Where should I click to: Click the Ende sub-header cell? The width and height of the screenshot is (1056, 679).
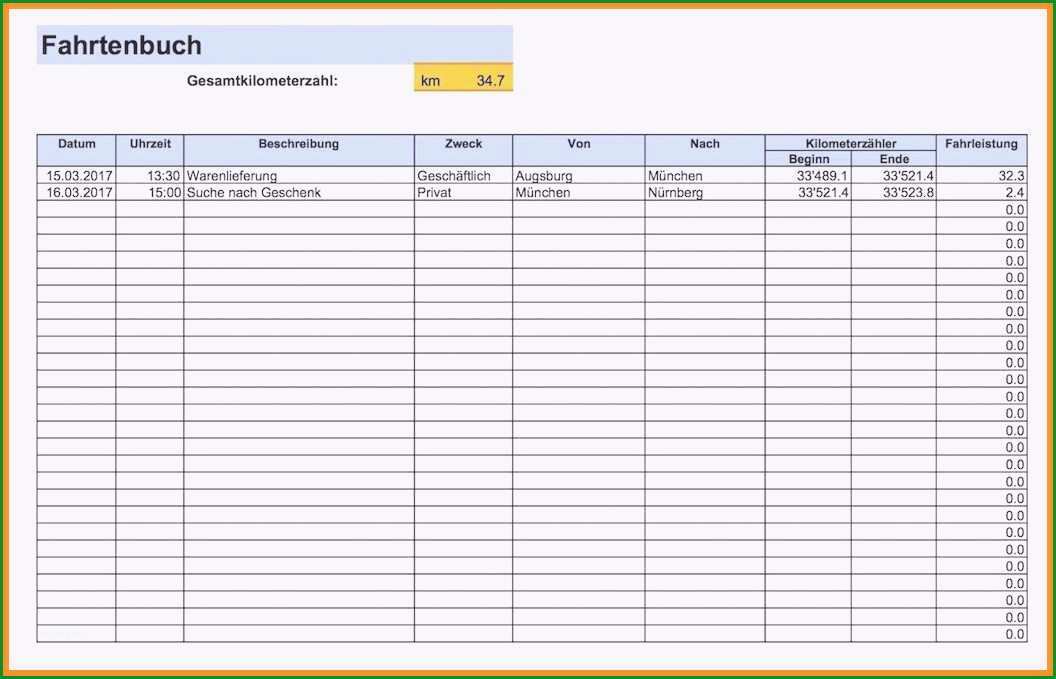pyautogui.click(x=894, y=160)
